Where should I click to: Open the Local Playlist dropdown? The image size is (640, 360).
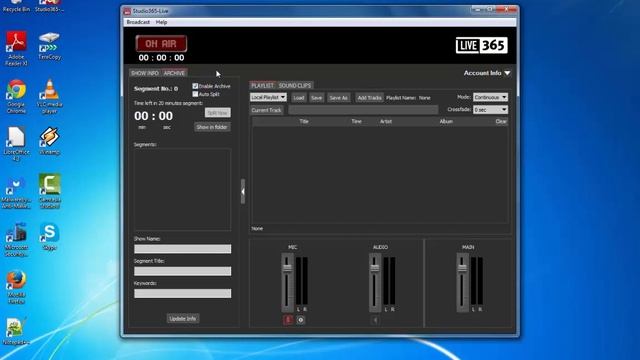point(268,98)
